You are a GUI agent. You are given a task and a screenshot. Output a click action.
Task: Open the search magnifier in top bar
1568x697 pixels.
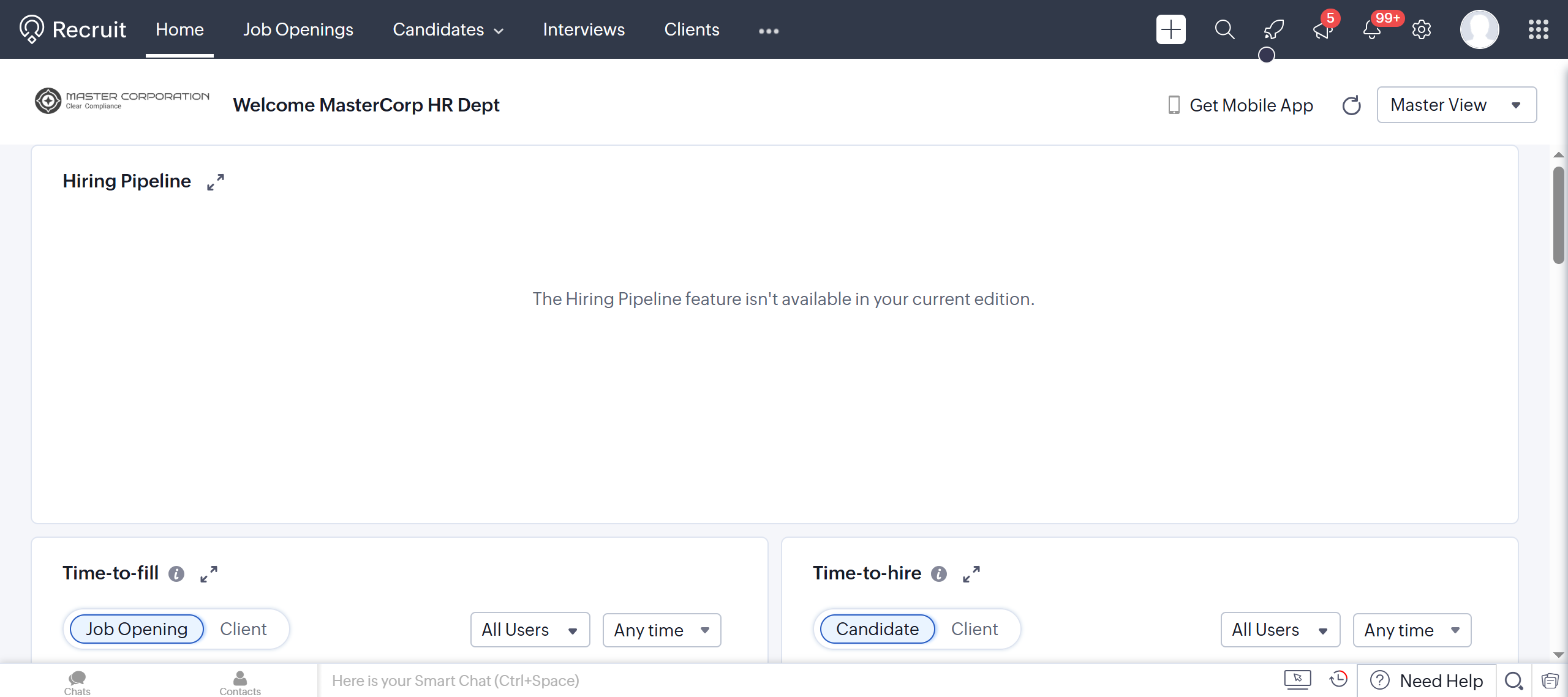click(1224, 29)
